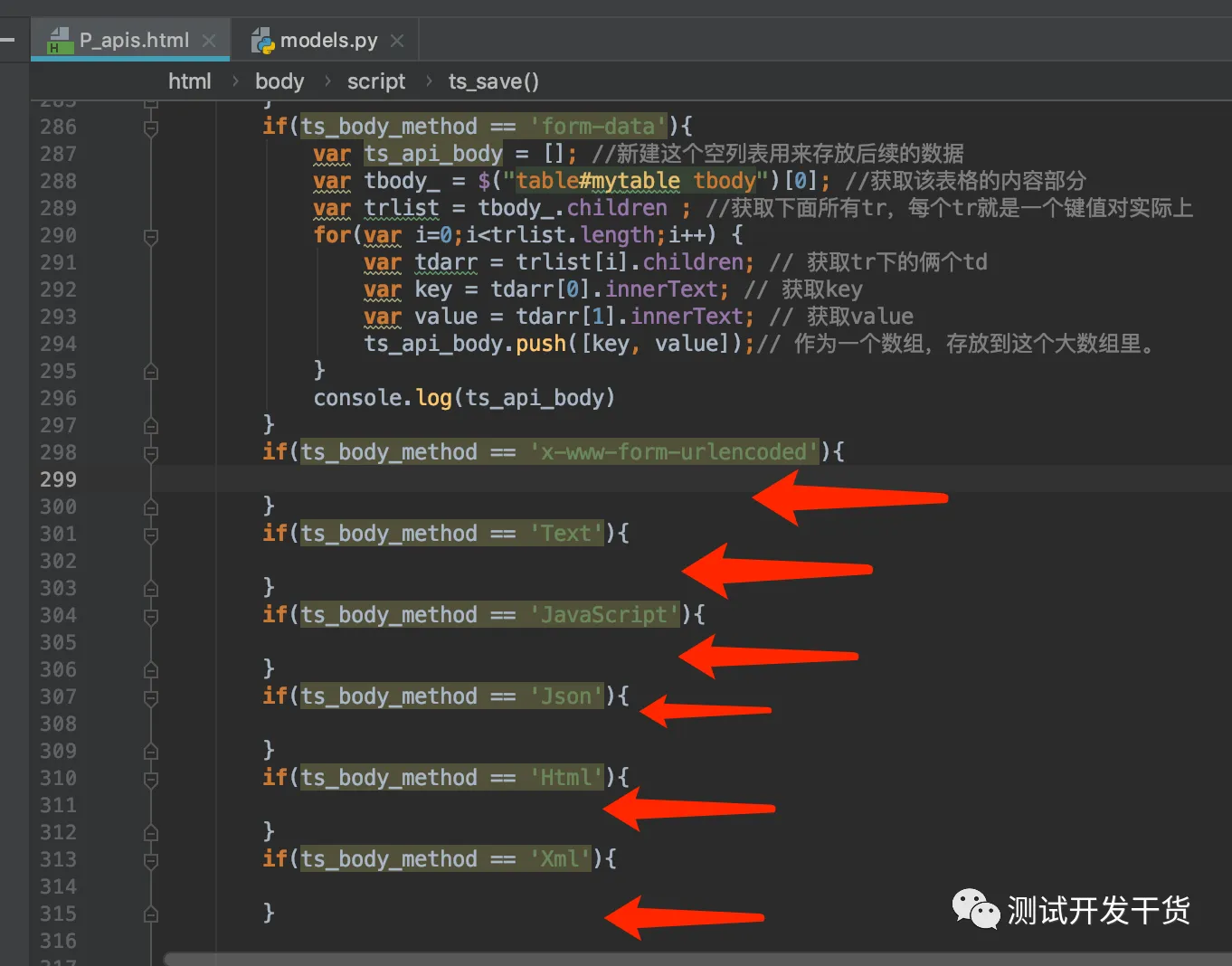This screenshot has width=1232, height=966.
Task: Click fold end marker at line 312
Action: pos(151,833)
